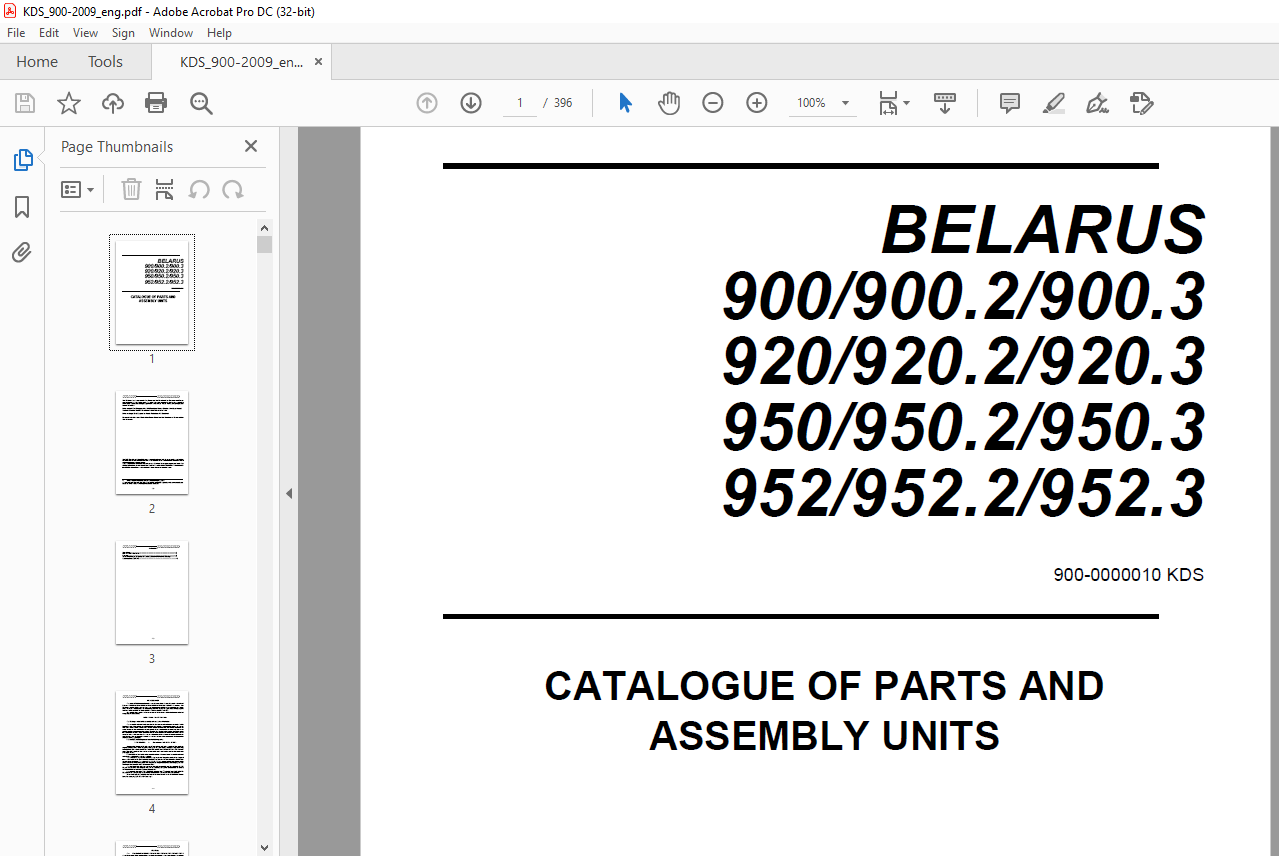Screen dimensions: 1279x856
Task: Collapse the navigation pane with side arrow
Action: pyautogui.click(x=289, y=493)
